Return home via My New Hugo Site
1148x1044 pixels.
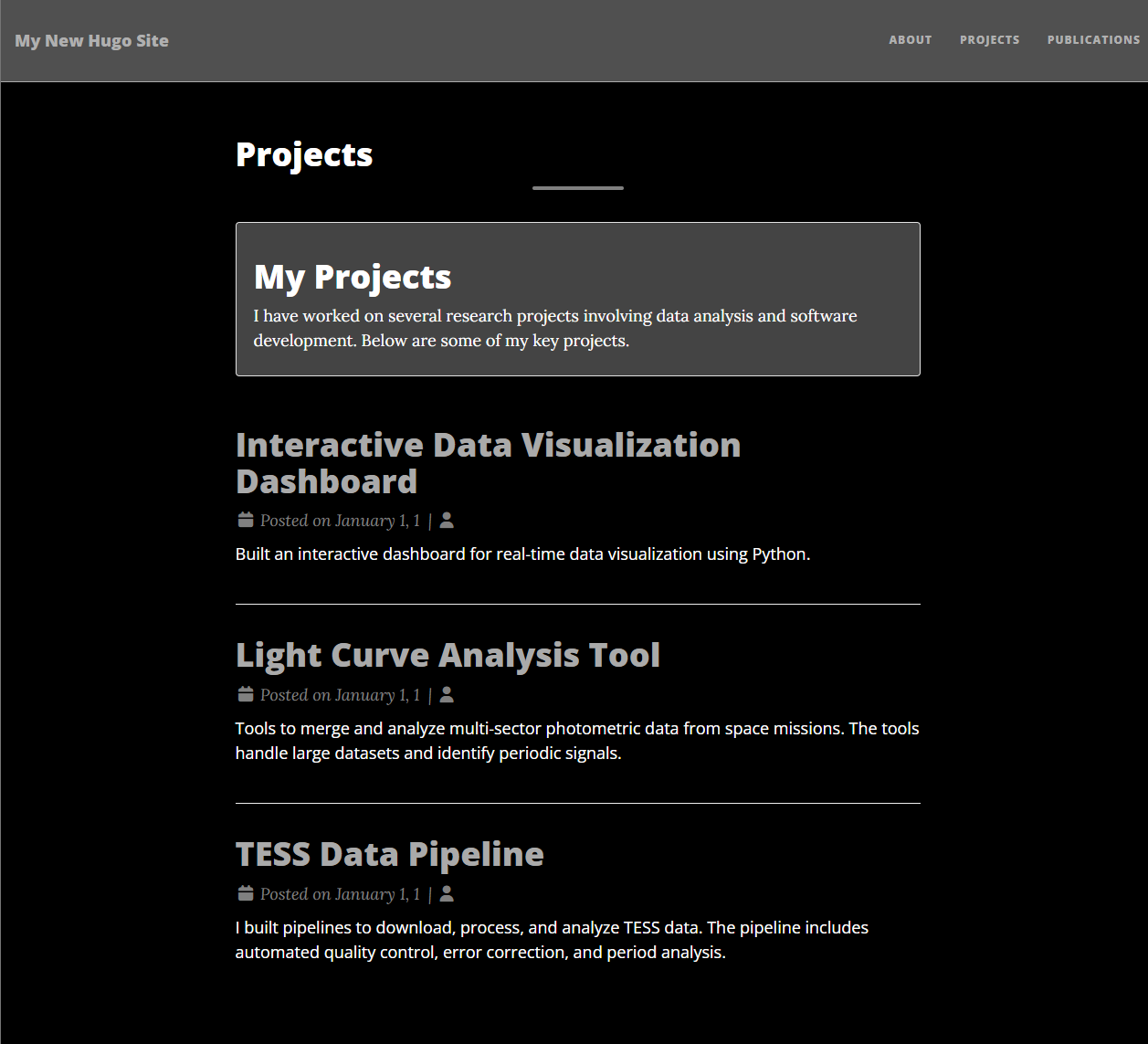[x=91, y=41]
